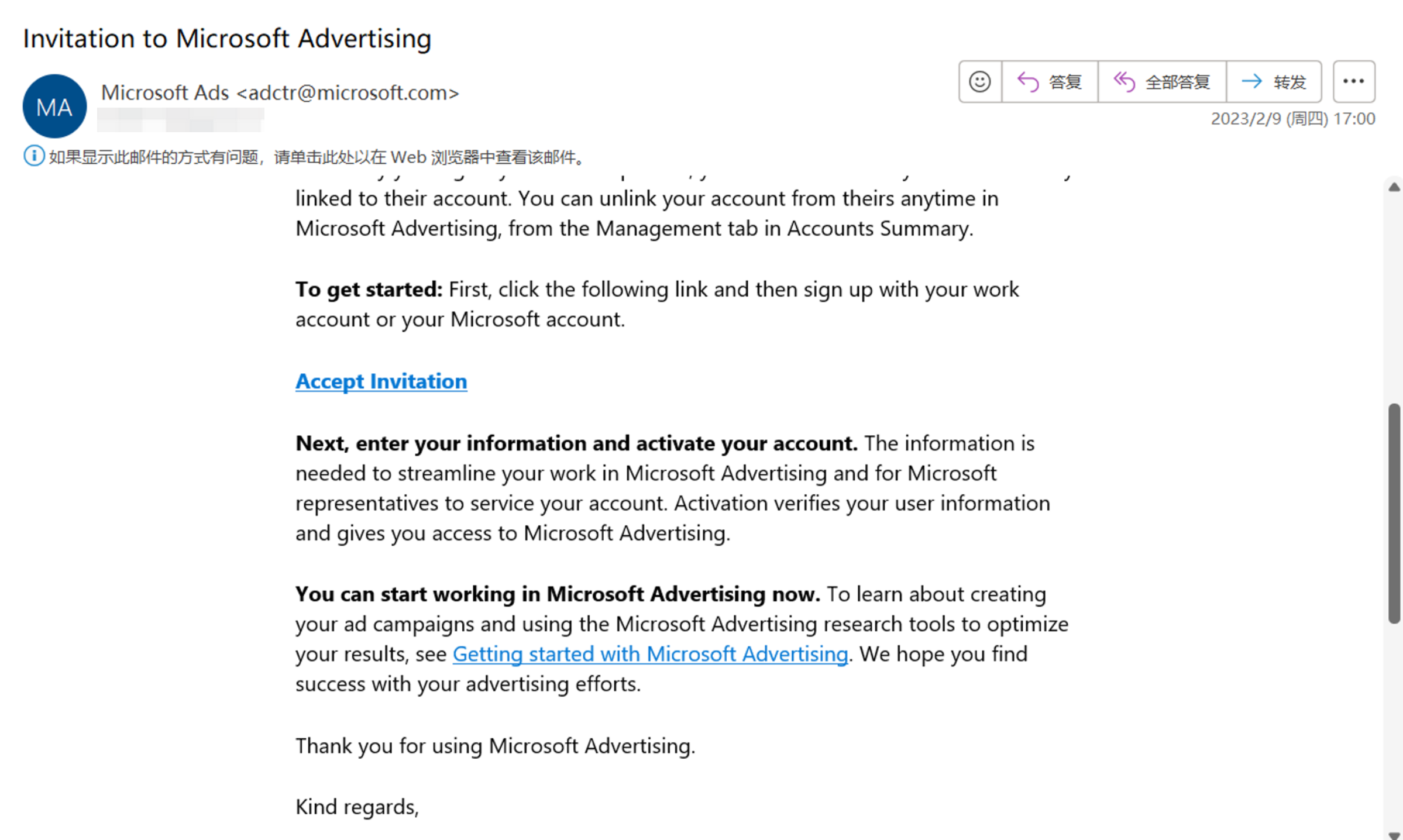Viewport: 1403px width, 840px height.
Task: Click the 全部答复 reply-all button
Action: click(x=1162, y=82)
